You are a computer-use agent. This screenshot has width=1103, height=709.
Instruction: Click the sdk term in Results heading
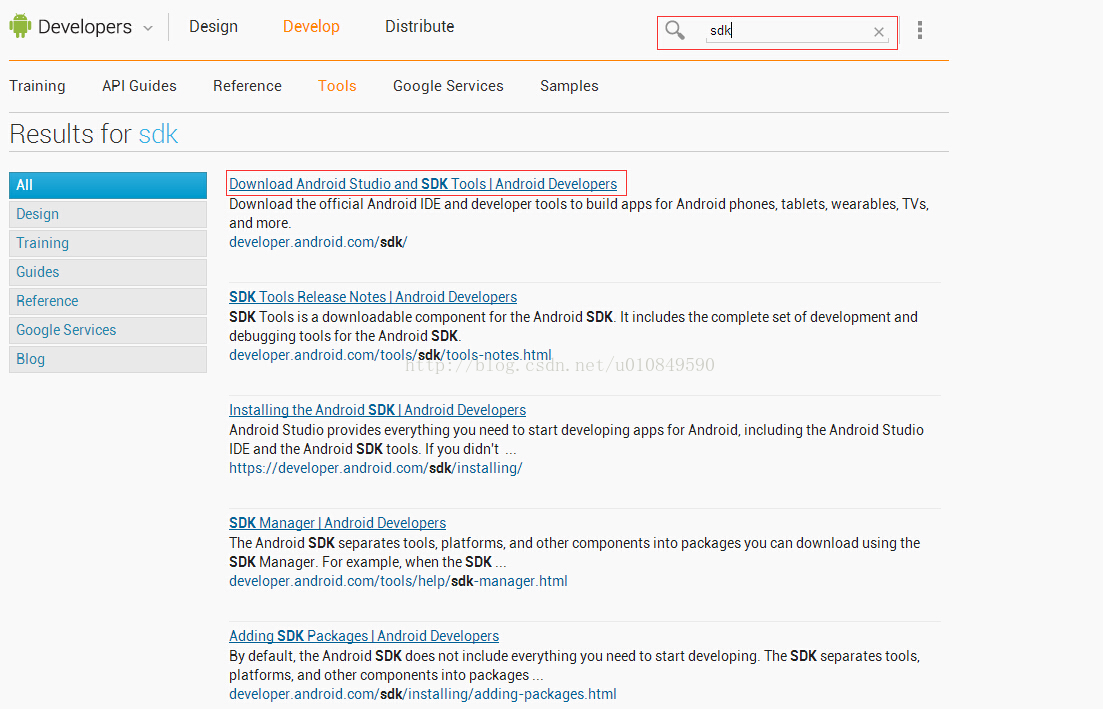(x=158, y=134)
